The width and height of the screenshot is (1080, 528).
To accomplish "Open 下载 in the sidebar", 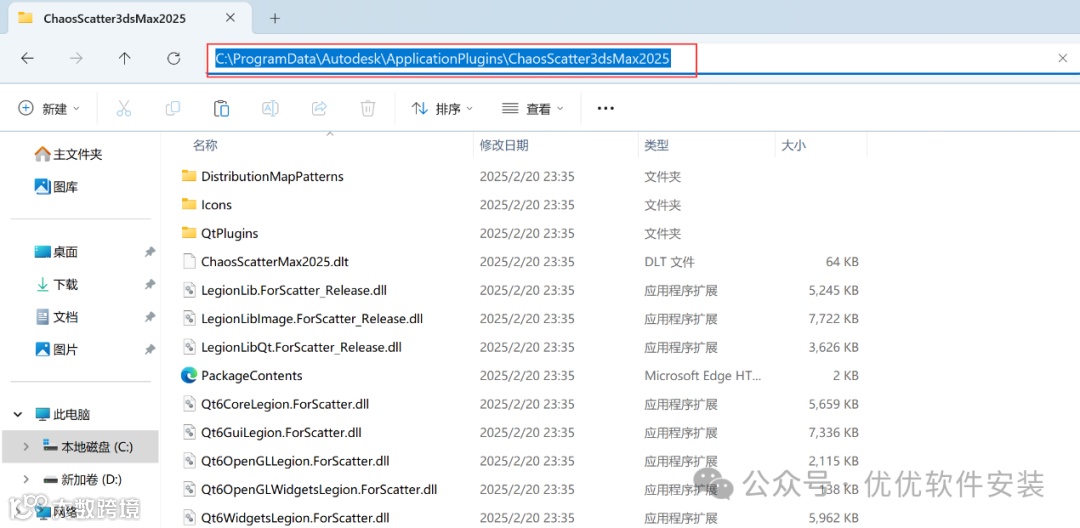I will click(x=56, y=284).
